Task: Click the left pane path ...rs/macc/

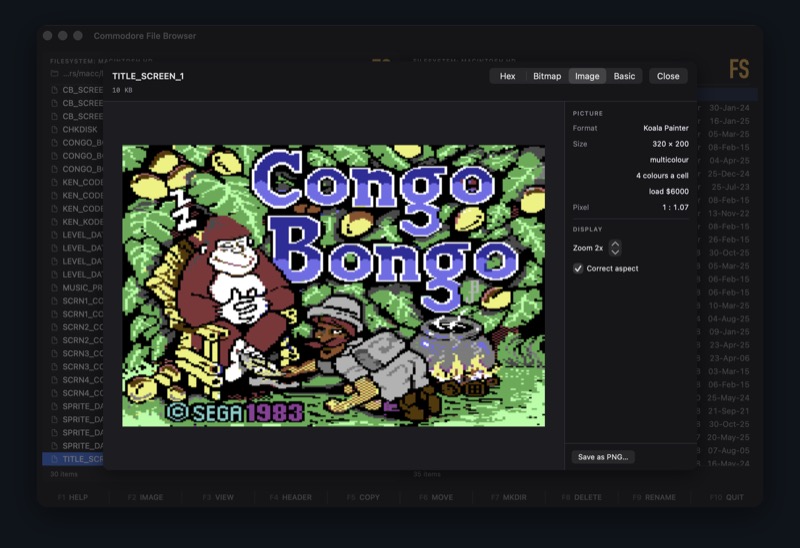Action: click(x=83, y=74)
